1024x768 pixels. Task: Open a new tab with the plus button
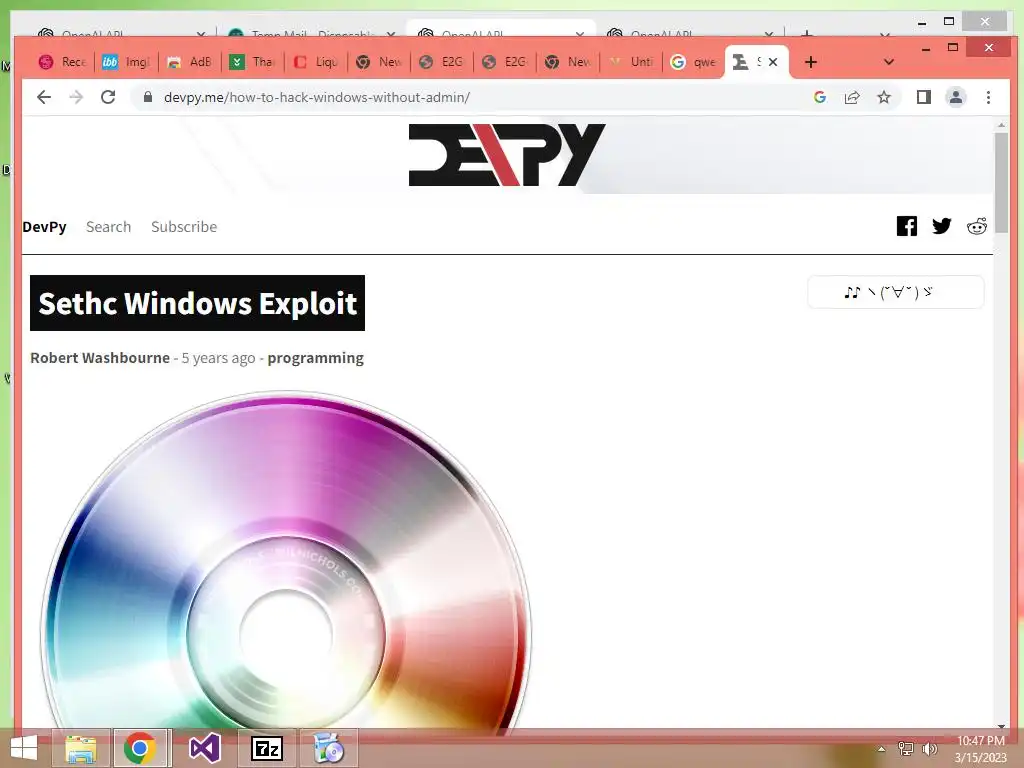[810, 62]
